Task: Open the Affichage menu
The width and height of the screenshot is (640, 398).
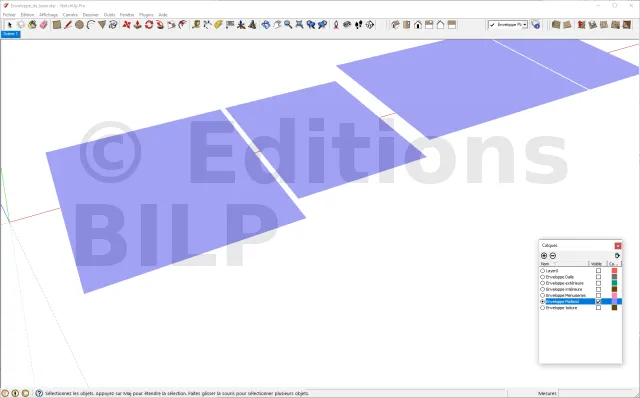Action: pos(48,15)
